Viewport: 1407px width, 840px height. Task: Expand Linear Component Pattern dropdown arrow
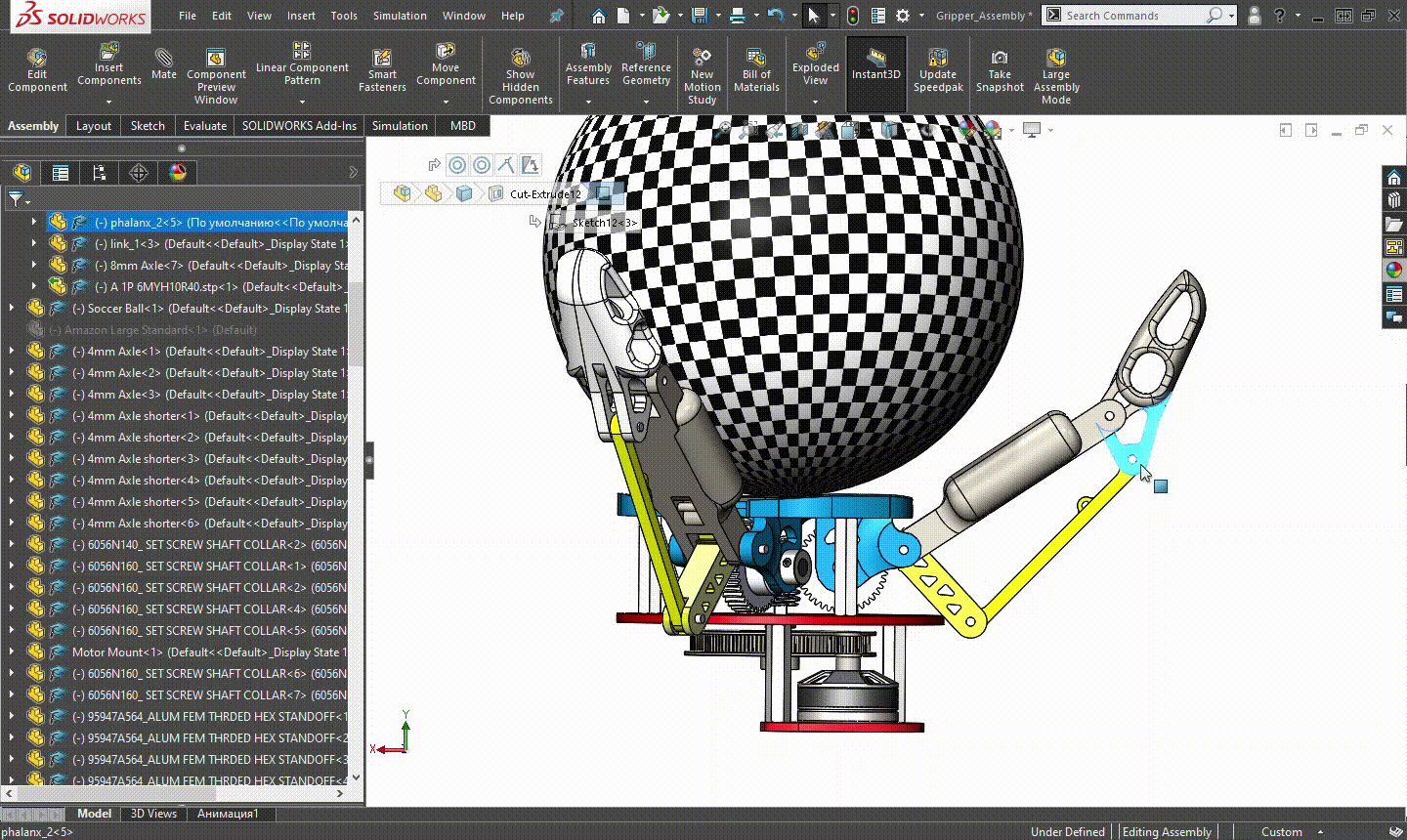click(302, 101)
